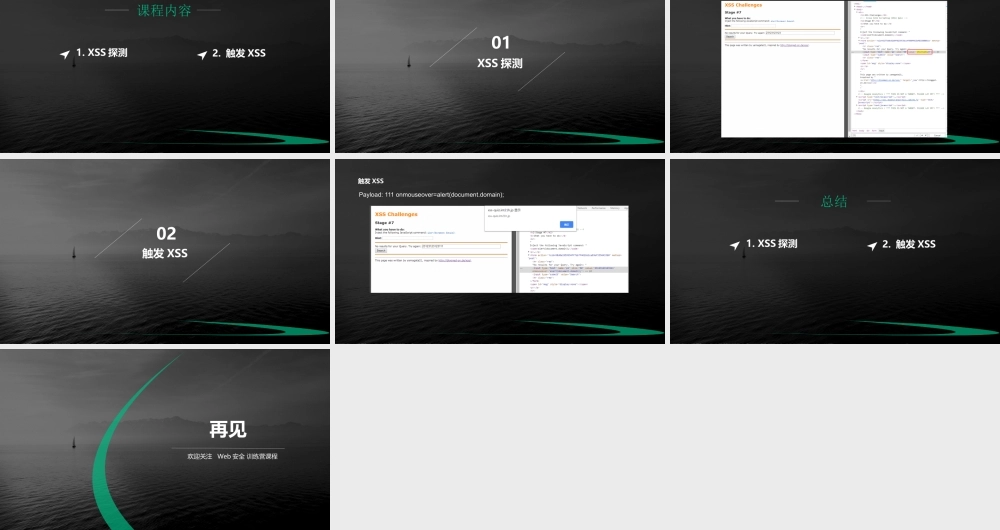
Task: Click the Search button in the Payload slide screenshot
Action: click(x=381, y=251)
